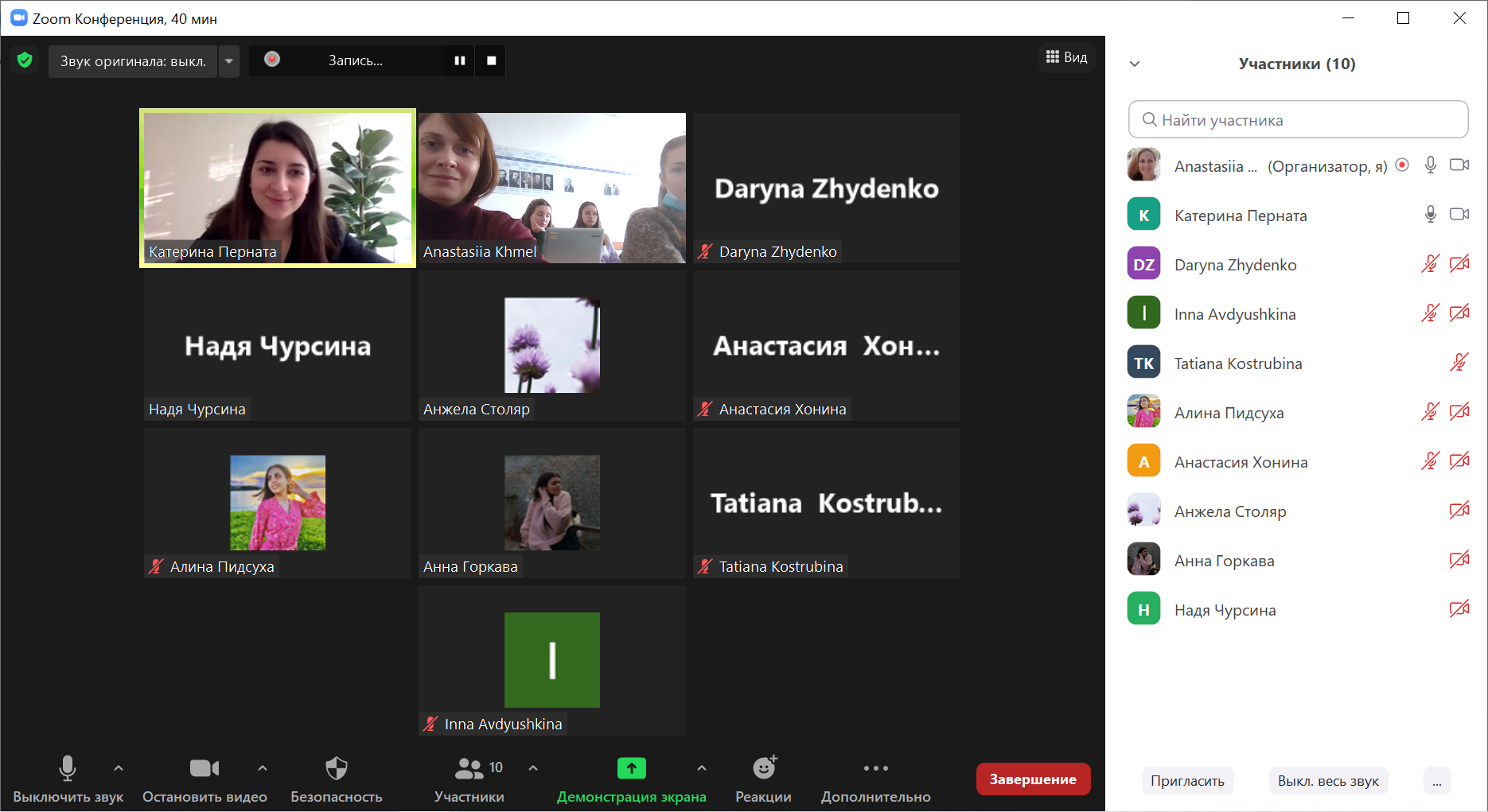Select the Inna Avdyushkina tile
Viewport: 1488px width, 812px height.
click(x=552, y=660)
